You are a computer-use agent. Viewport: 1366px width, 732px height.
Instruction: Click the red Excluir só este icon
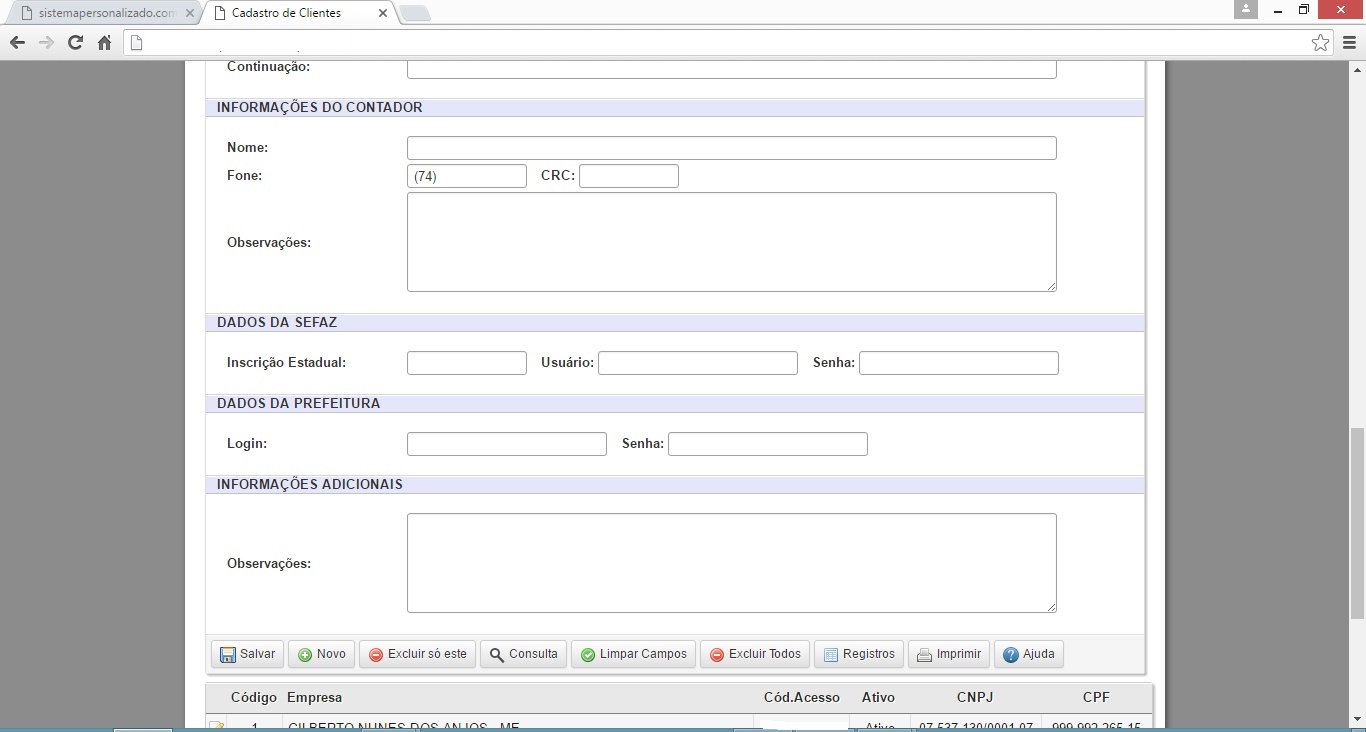(x=376, y=655)
